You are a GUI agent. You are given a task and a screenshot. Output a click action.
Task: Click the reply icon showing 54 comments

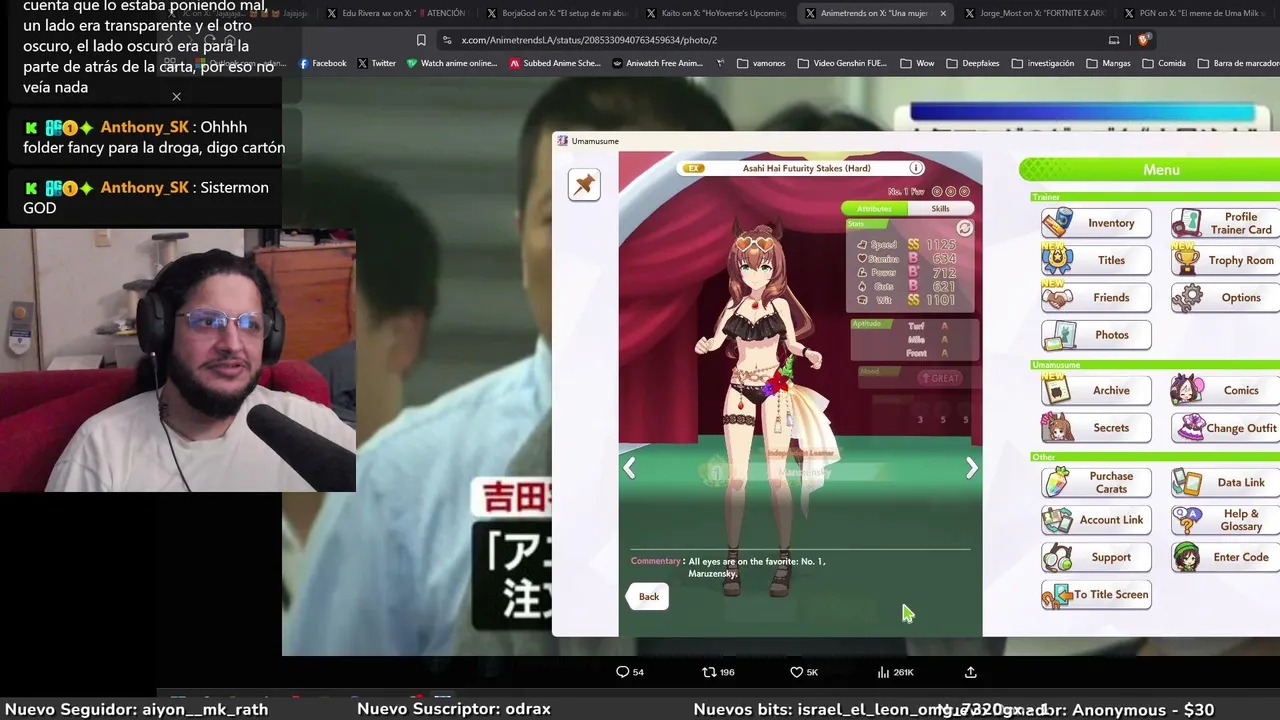(x=622, y=672)
